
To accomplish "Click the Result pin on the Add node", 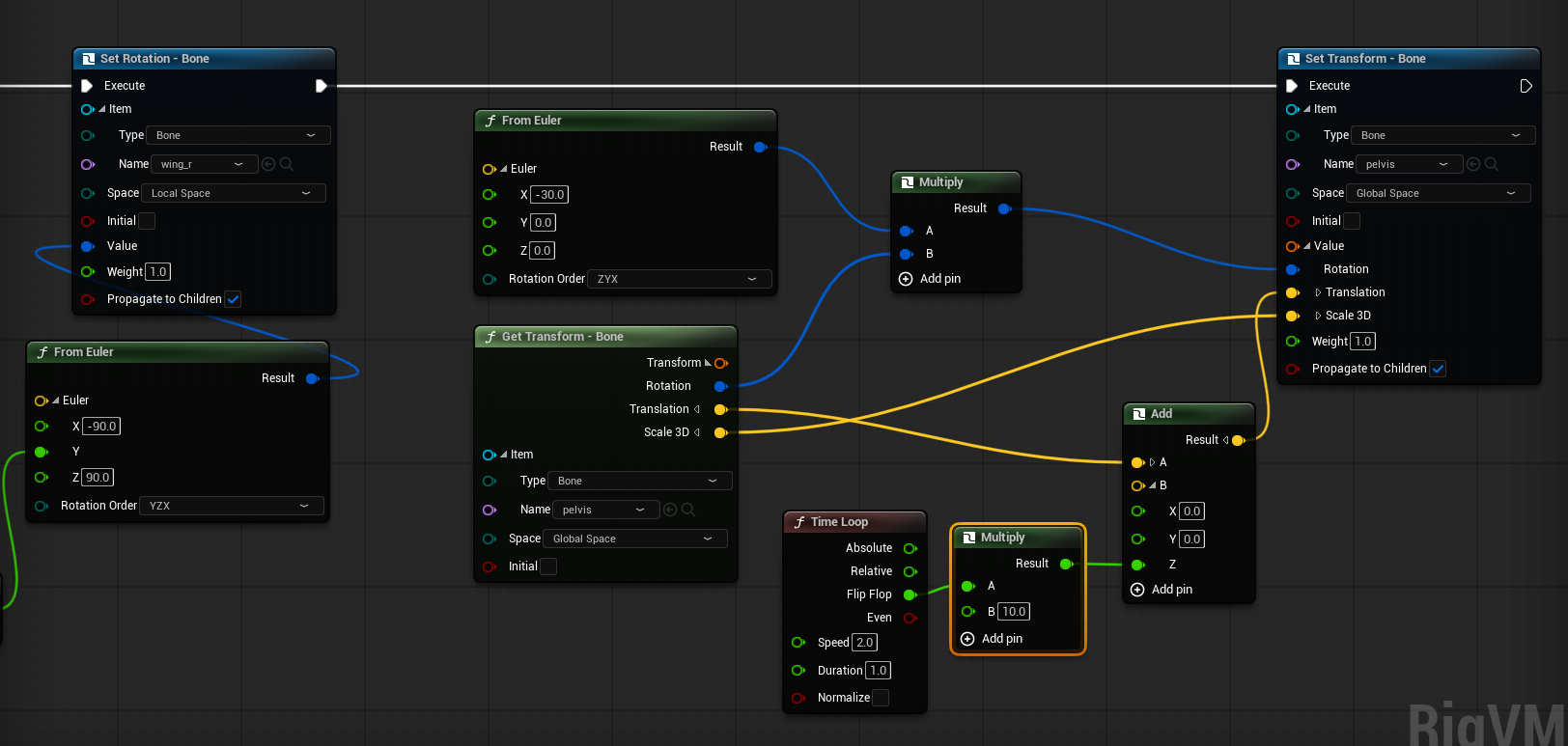I will pos(1239,440).
